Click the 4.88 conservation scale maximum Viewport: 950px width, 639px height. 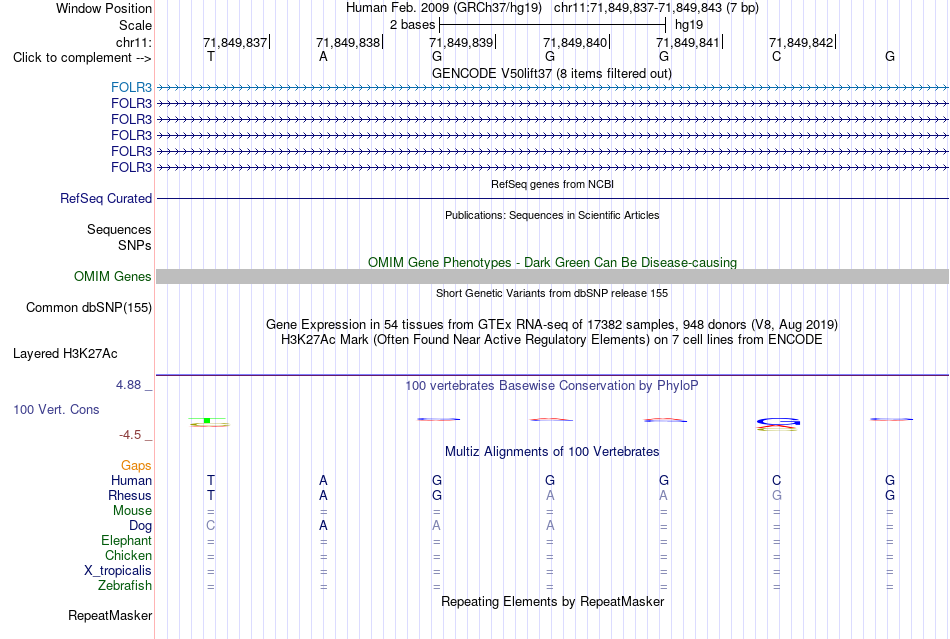(x=128, y=385)
